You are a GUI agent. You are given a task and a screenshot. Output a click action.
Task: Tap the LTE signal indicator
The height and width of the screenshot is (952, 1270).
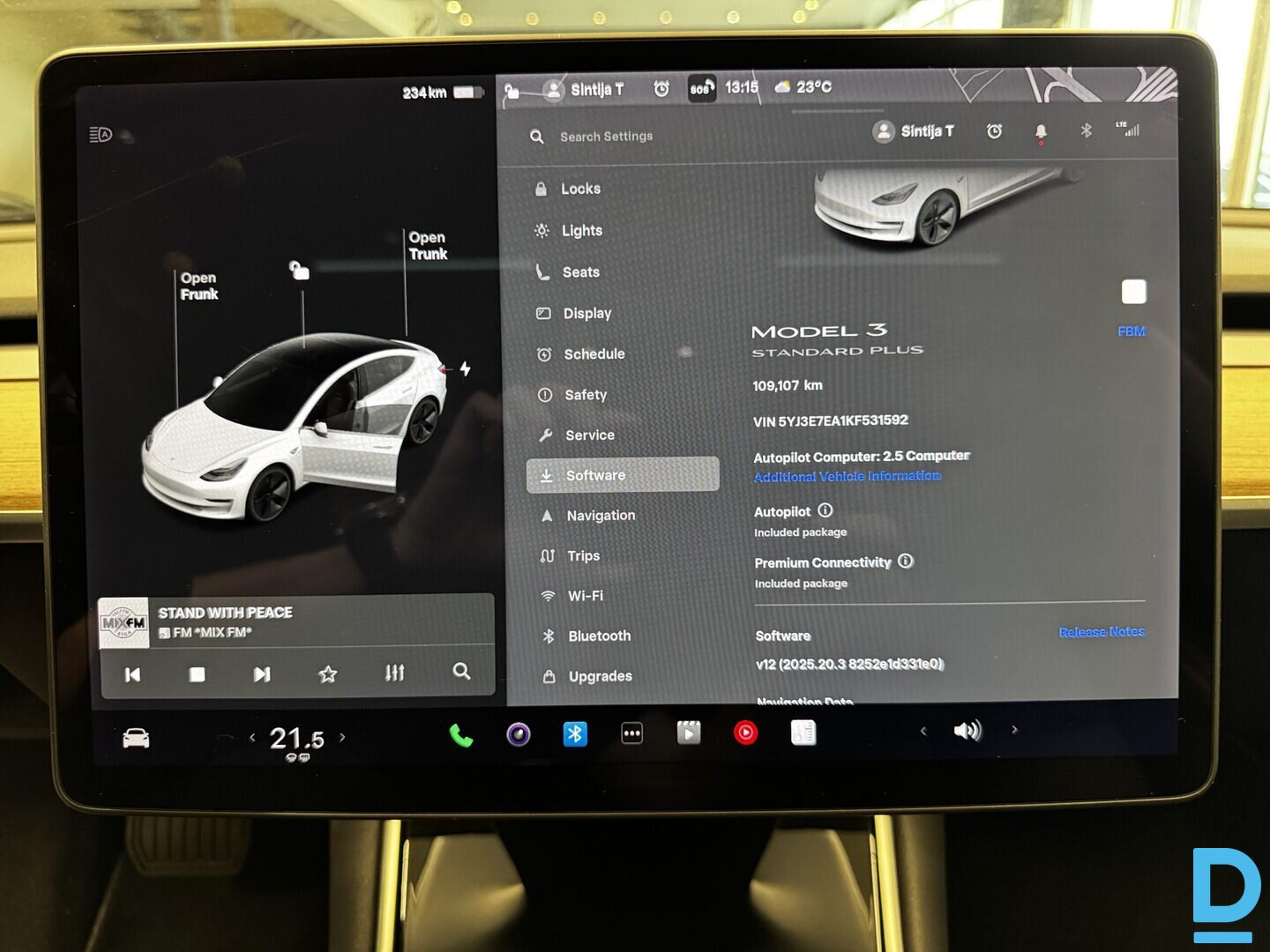1128,129
